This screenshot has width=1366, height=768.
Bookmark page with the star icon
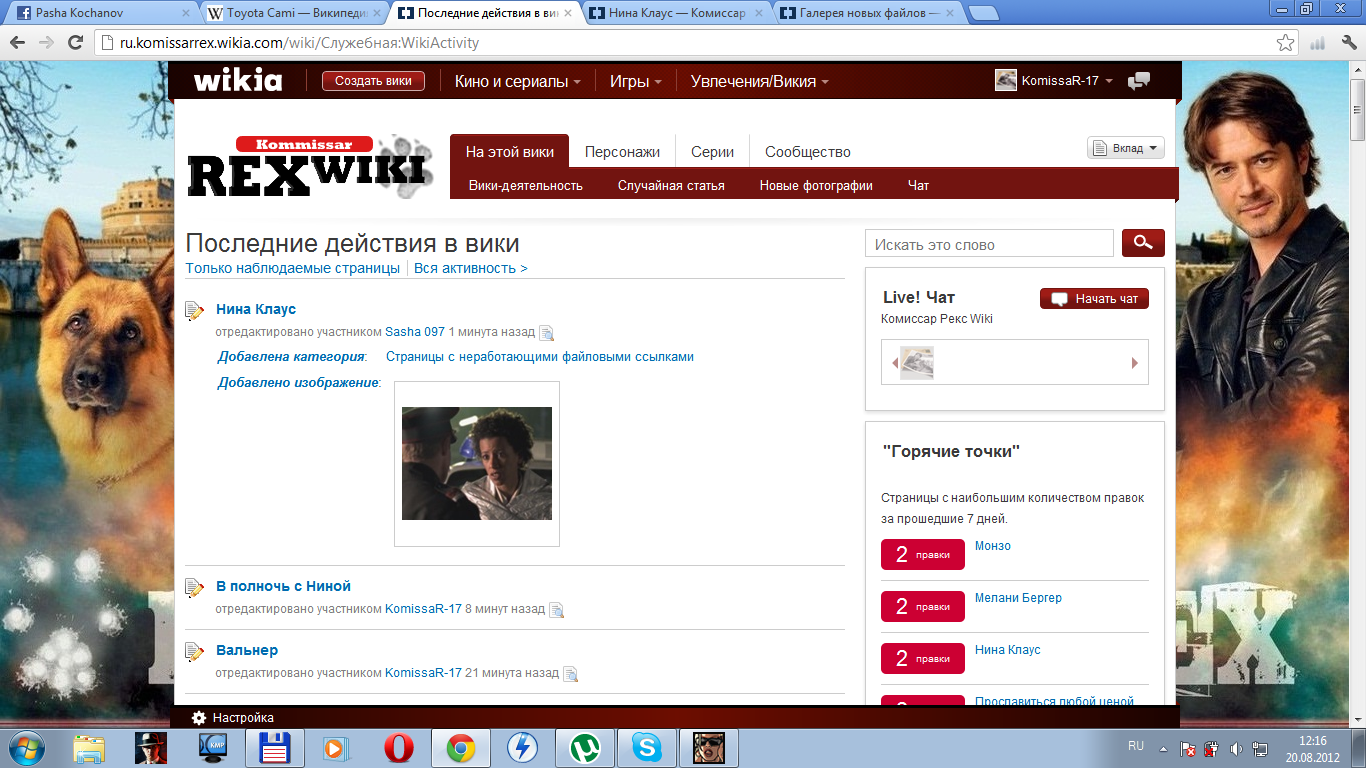click(x=1285, y=43)
